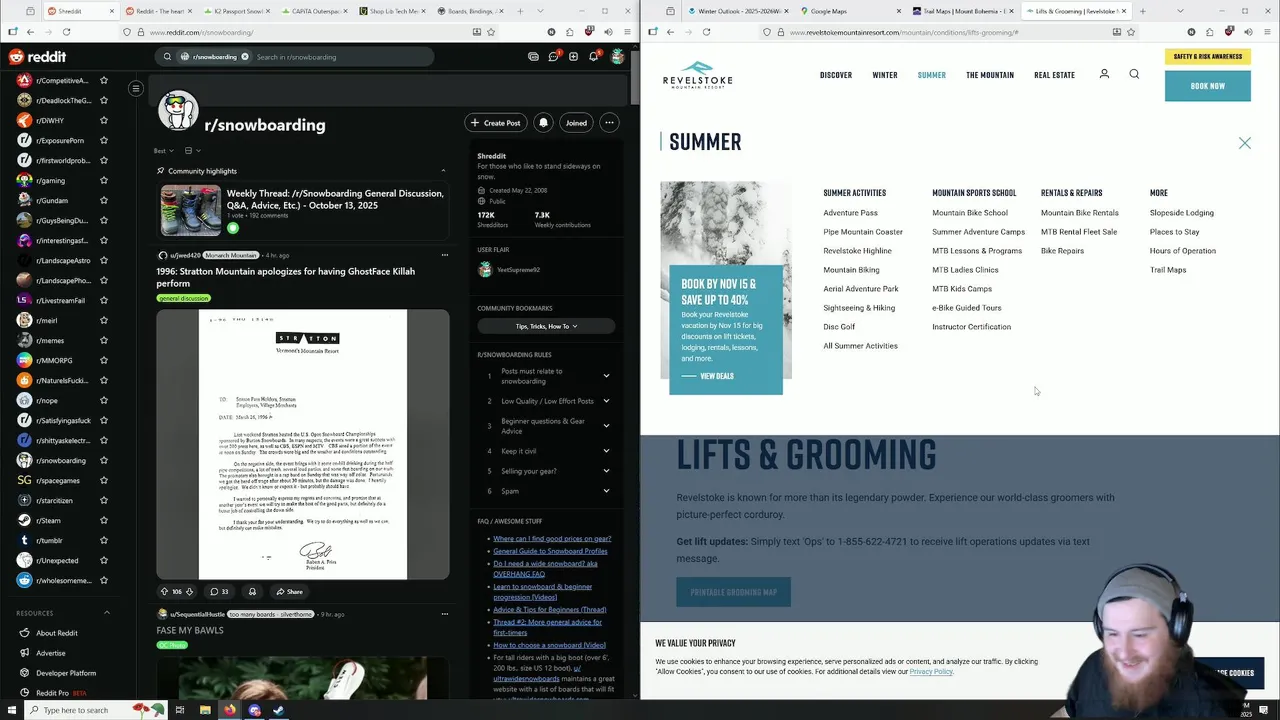Open Mountain Bike Rentals link

click(x=1080, y=213)
